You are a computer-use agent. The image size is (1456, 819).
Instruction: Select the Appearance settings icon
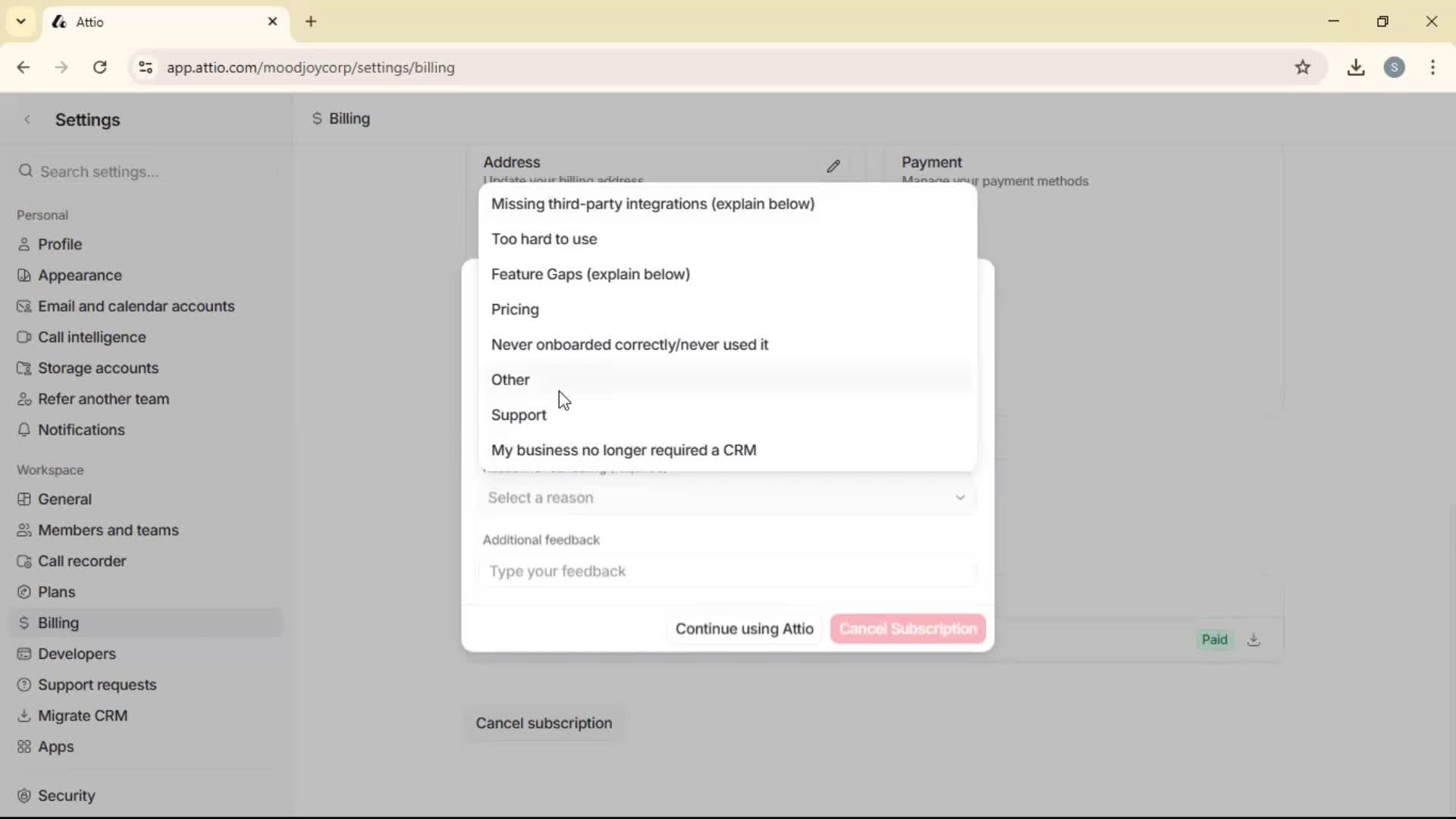coord(24,275)
